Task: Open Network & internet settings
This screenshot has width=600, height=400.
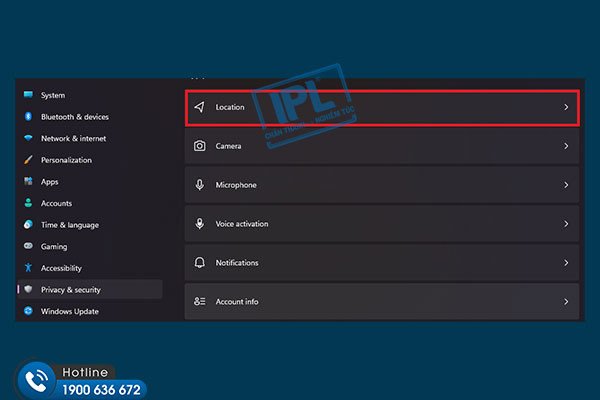Action: [73, 139]
